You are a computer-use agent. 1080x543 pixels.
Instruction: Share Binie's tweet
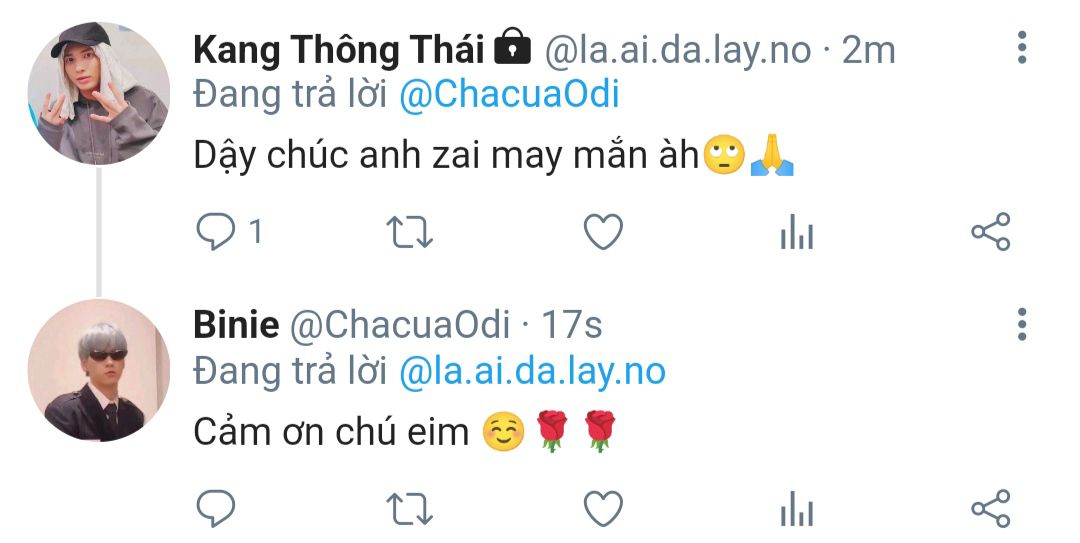990,509
